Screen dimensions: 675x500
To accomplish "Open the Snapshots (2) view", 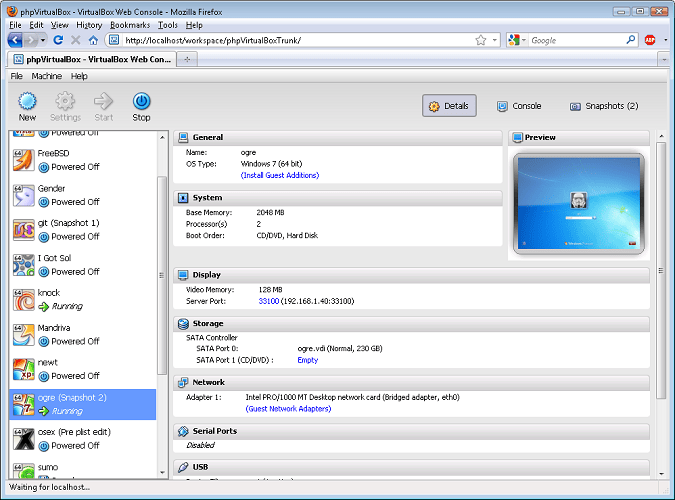I will pos(604,106).
